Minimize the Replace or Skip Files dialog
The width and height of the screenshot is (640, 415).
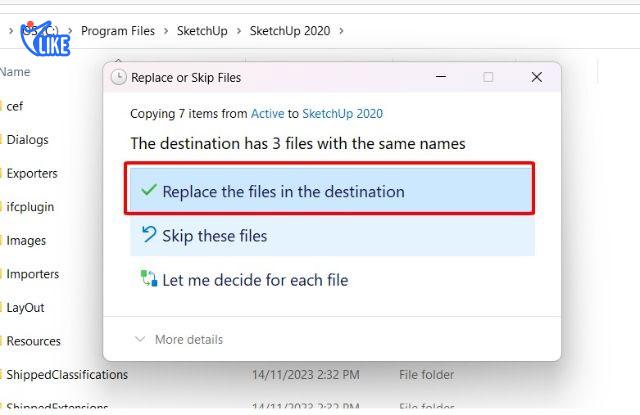440,77
